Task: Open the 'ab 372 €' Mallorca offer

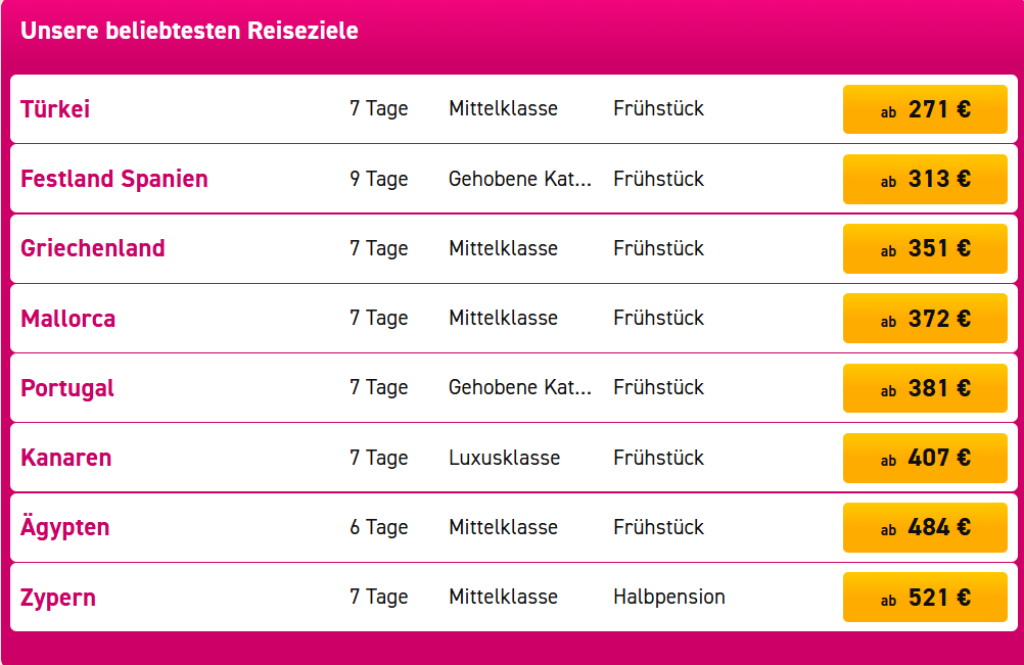Action: pyautogui.click(x=924, y=318)
